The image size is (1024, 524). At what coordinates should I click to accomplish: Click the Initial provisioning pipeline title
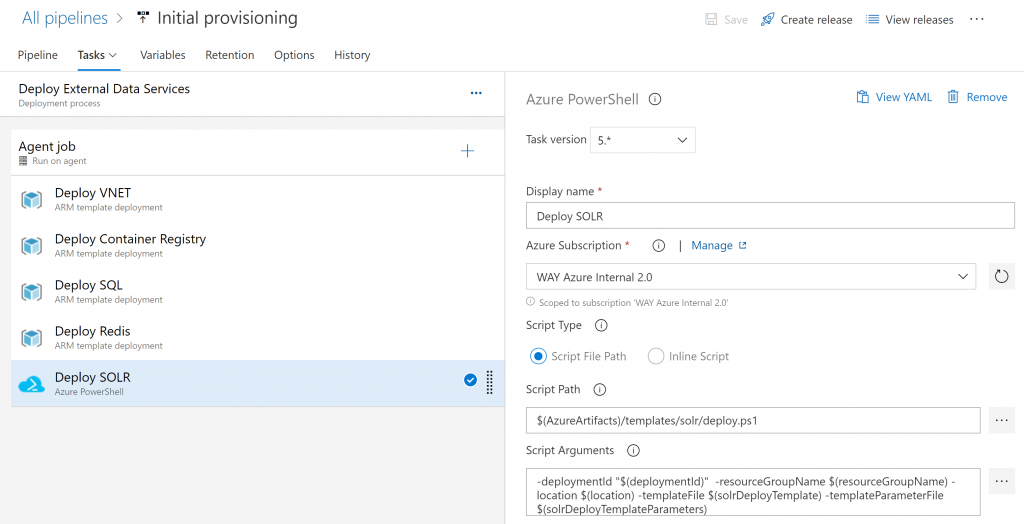(x=227, y=18)
